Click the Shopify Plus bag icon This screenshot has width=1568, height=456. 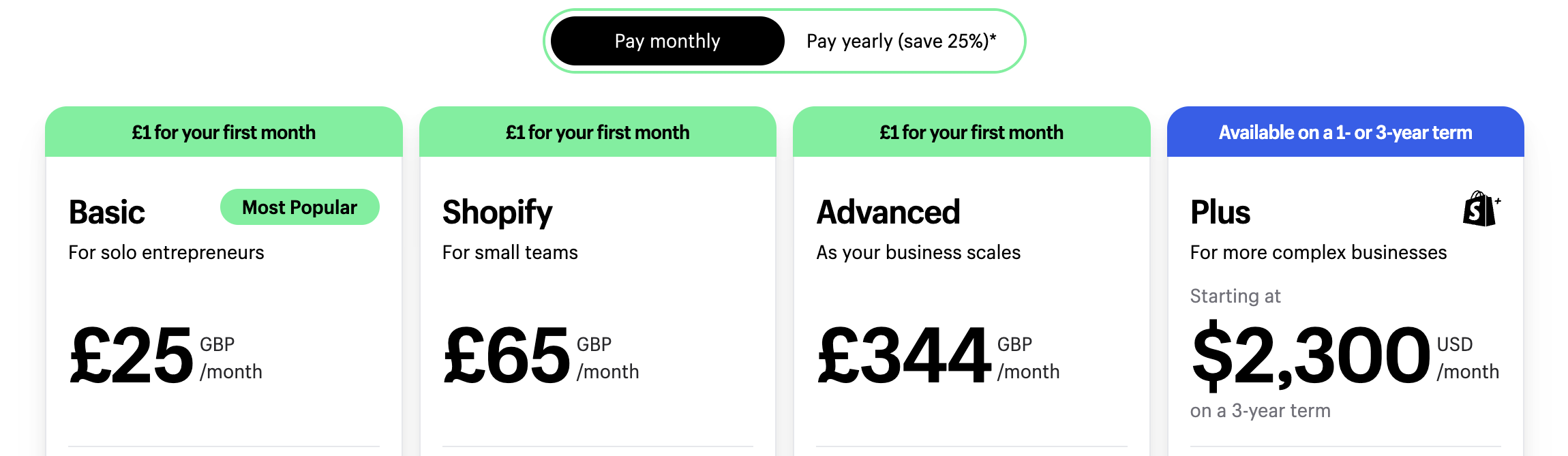point(1481,209)
